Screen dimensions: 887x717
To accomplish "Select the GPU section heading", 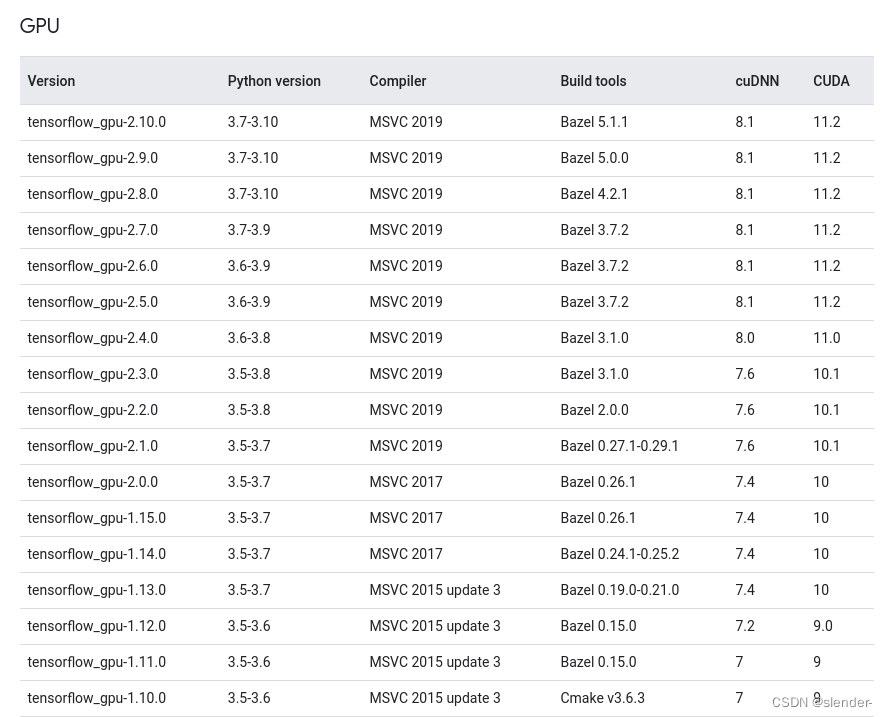I will coord(39,25).
